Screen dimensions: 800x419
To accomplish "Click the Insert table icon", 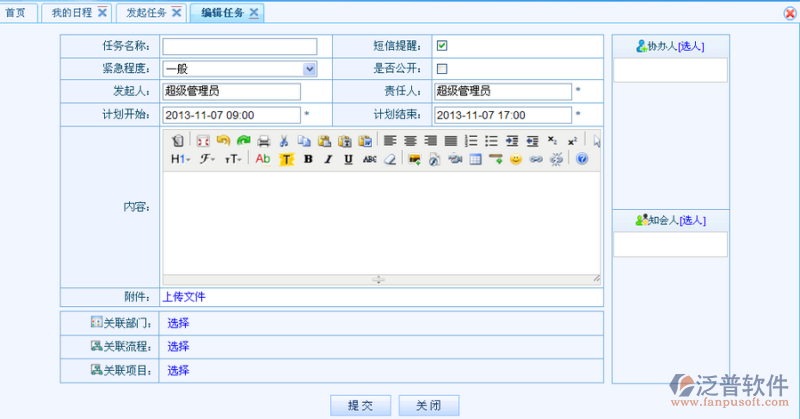I will coord(475,159).
